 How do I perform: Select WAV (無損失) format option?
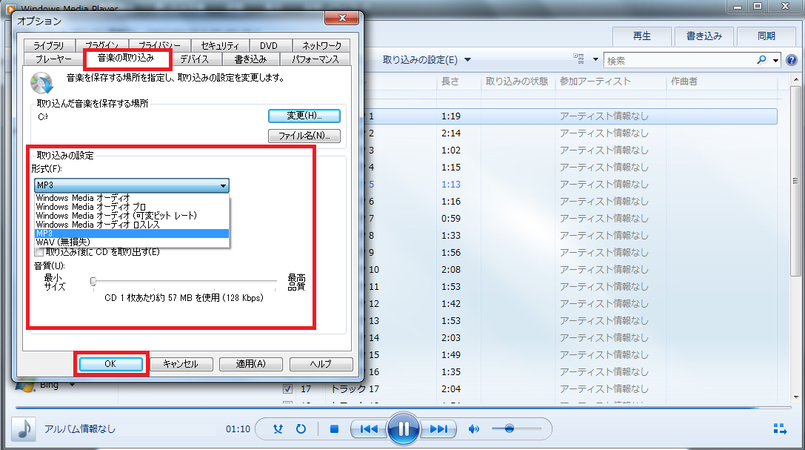coord(131,242)
